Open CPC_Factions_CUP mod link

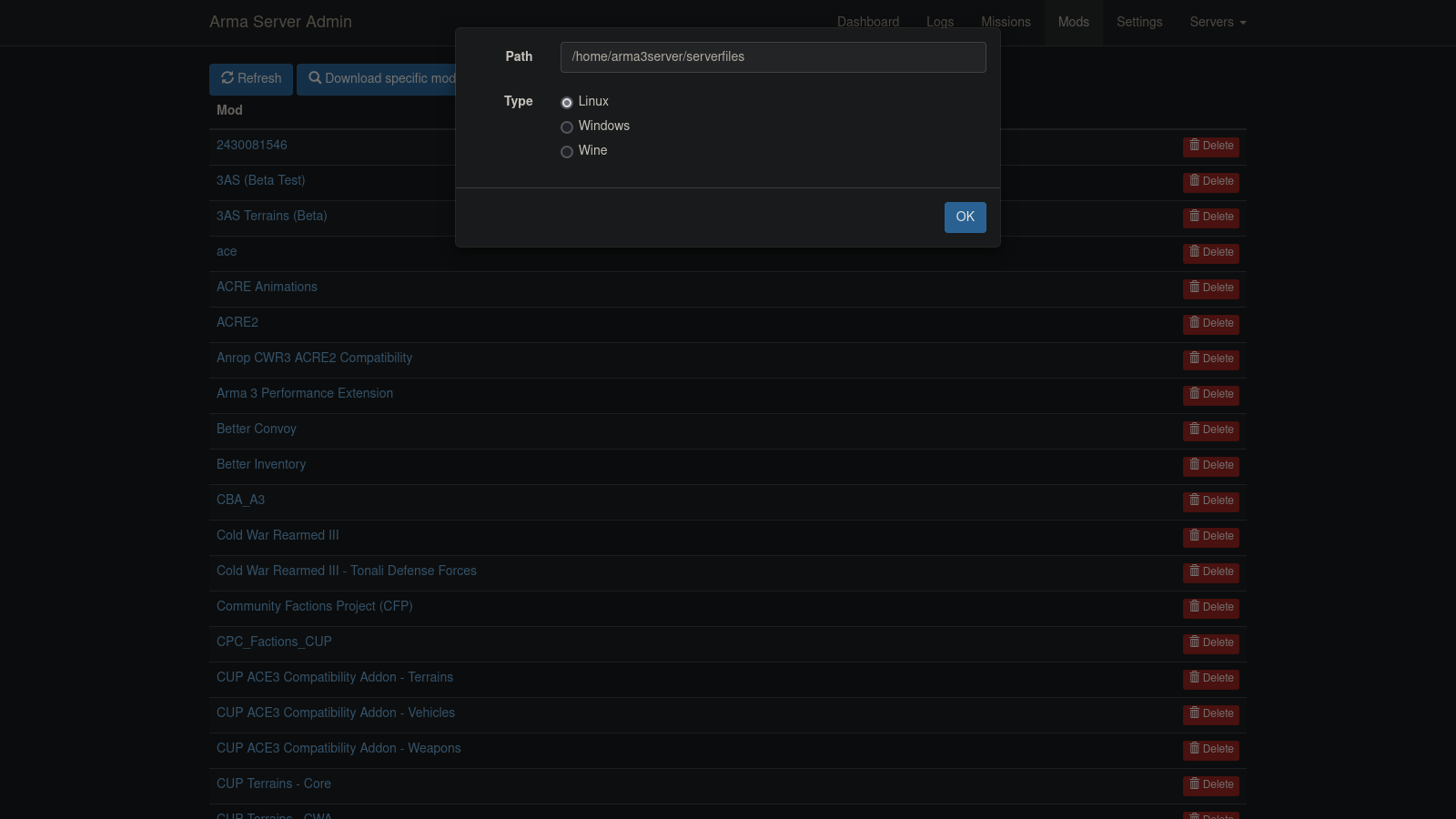[x=274, y=642]
